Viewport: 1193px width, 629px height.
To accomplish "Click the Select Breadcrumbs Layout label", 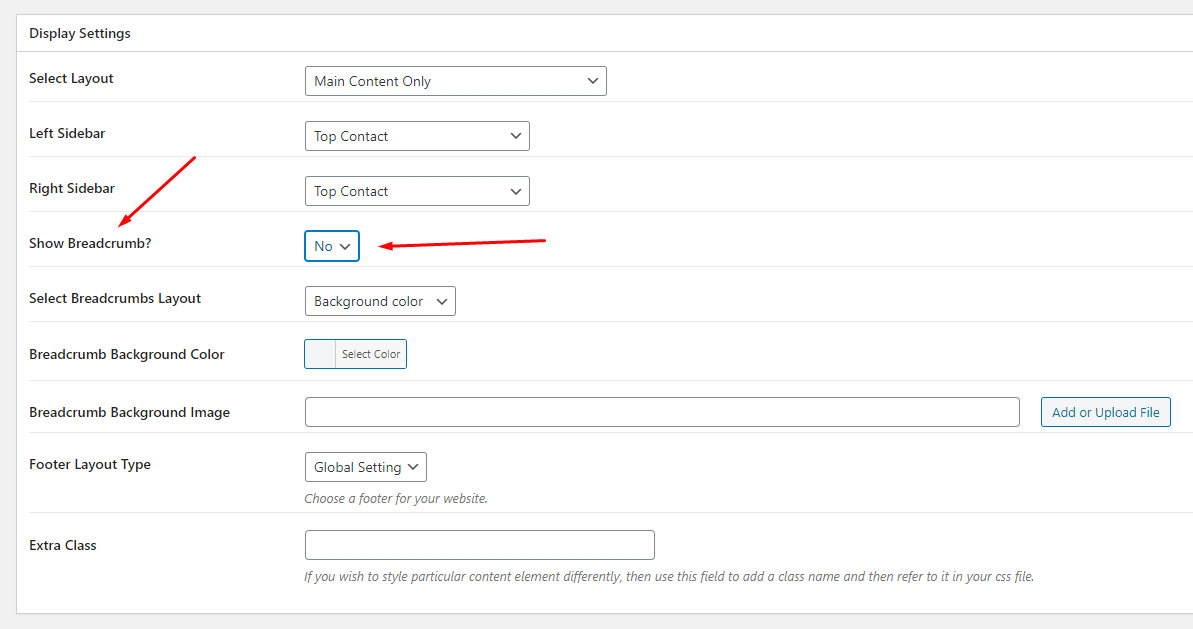I will 115,298.
